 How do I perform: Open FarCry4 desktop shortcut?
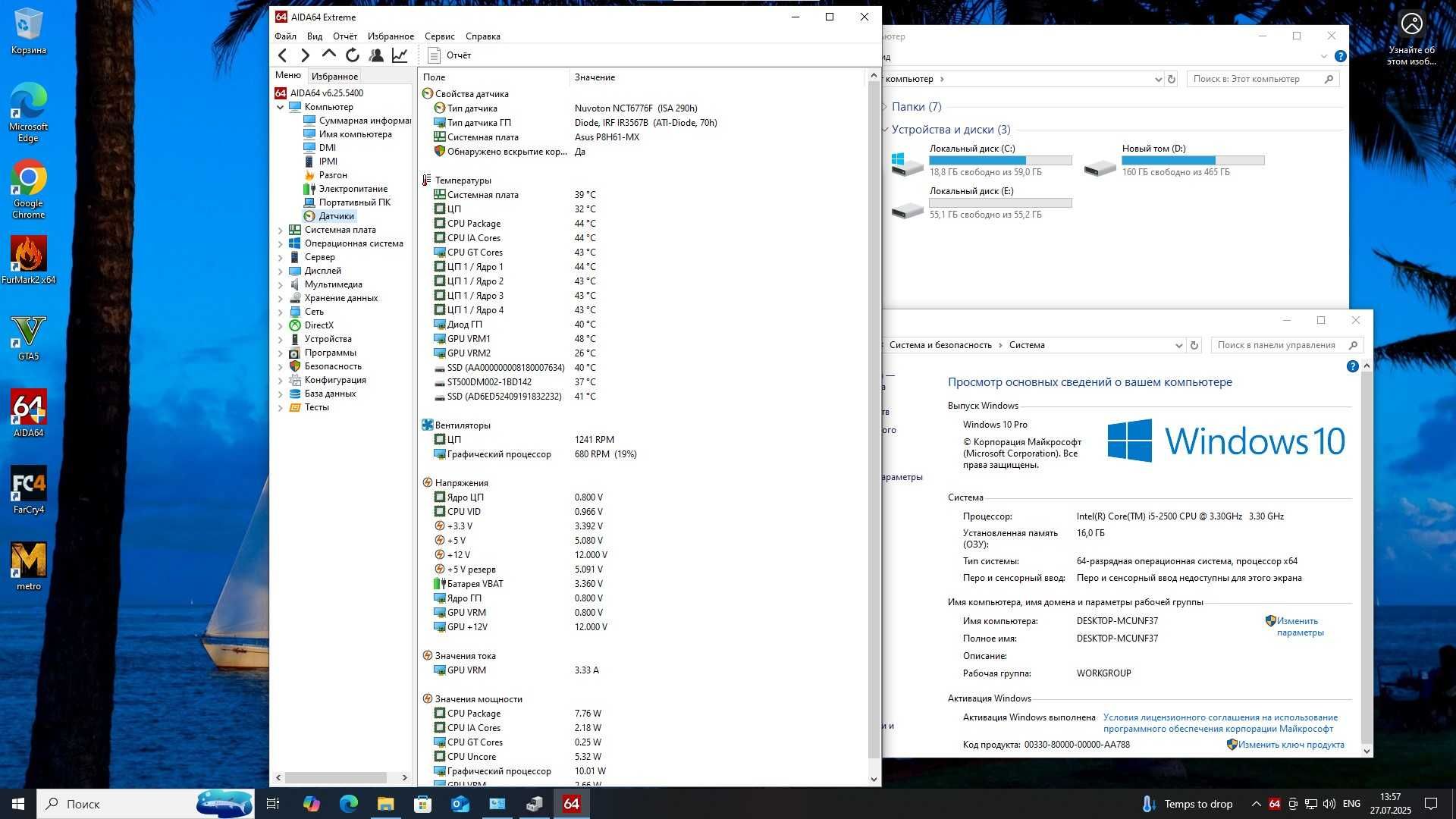pyautogui.click(x=28, y=491)
